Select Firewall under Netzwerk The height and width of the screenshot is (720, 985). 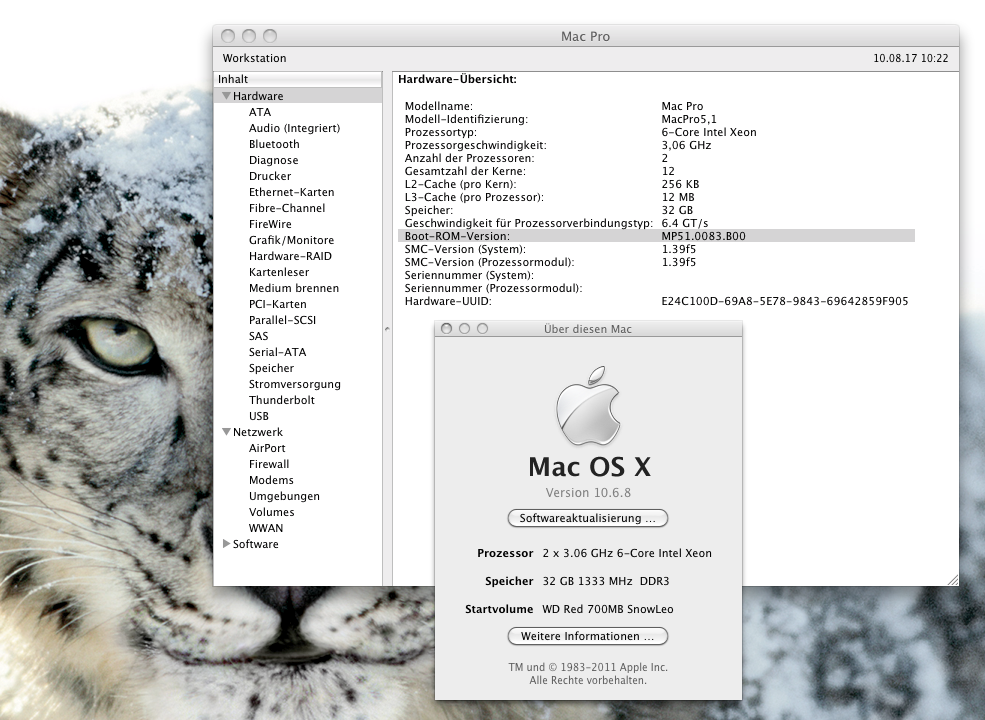(x=269, y=464)
